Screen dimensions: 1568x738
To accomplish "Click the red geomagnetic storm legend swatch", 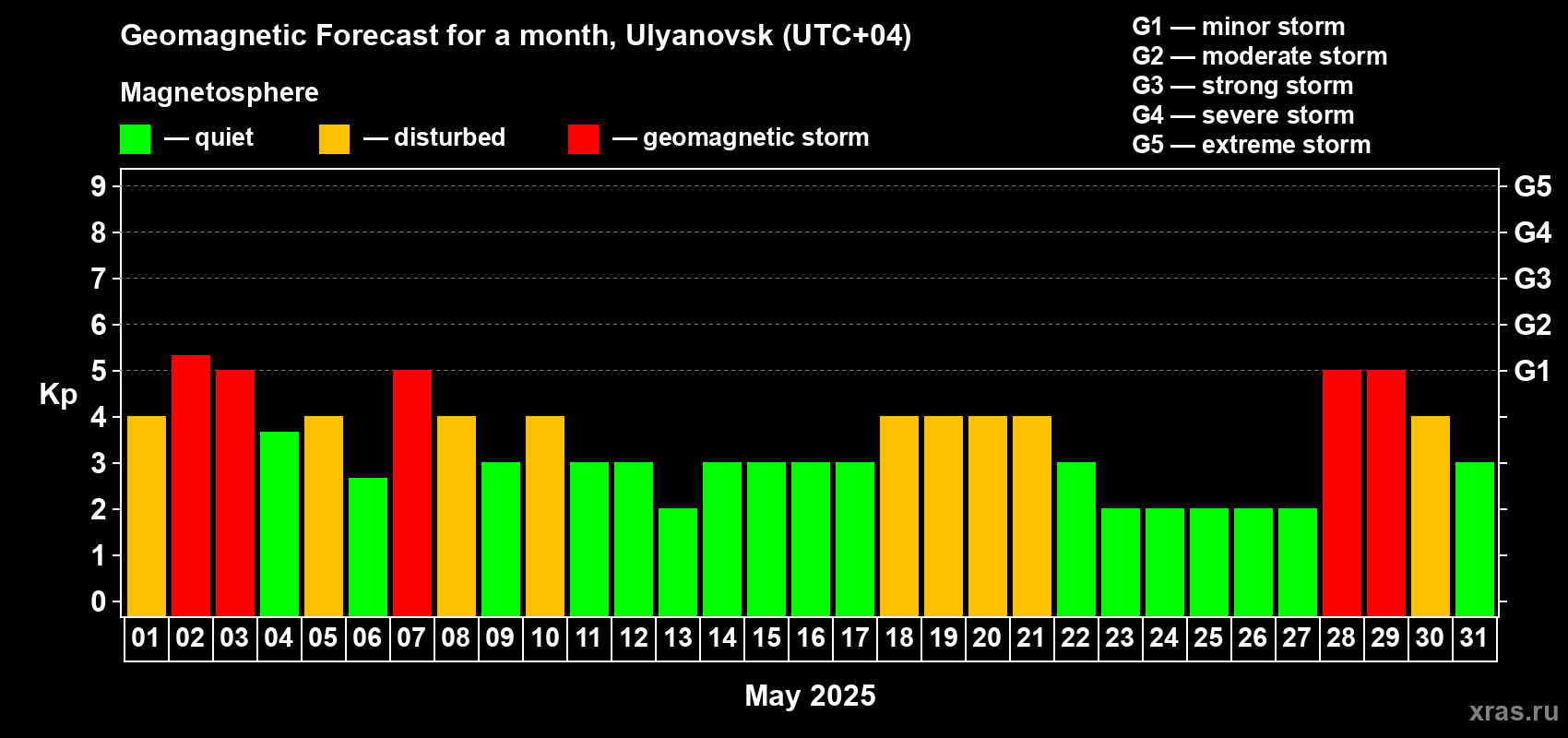I will point(583,139).
